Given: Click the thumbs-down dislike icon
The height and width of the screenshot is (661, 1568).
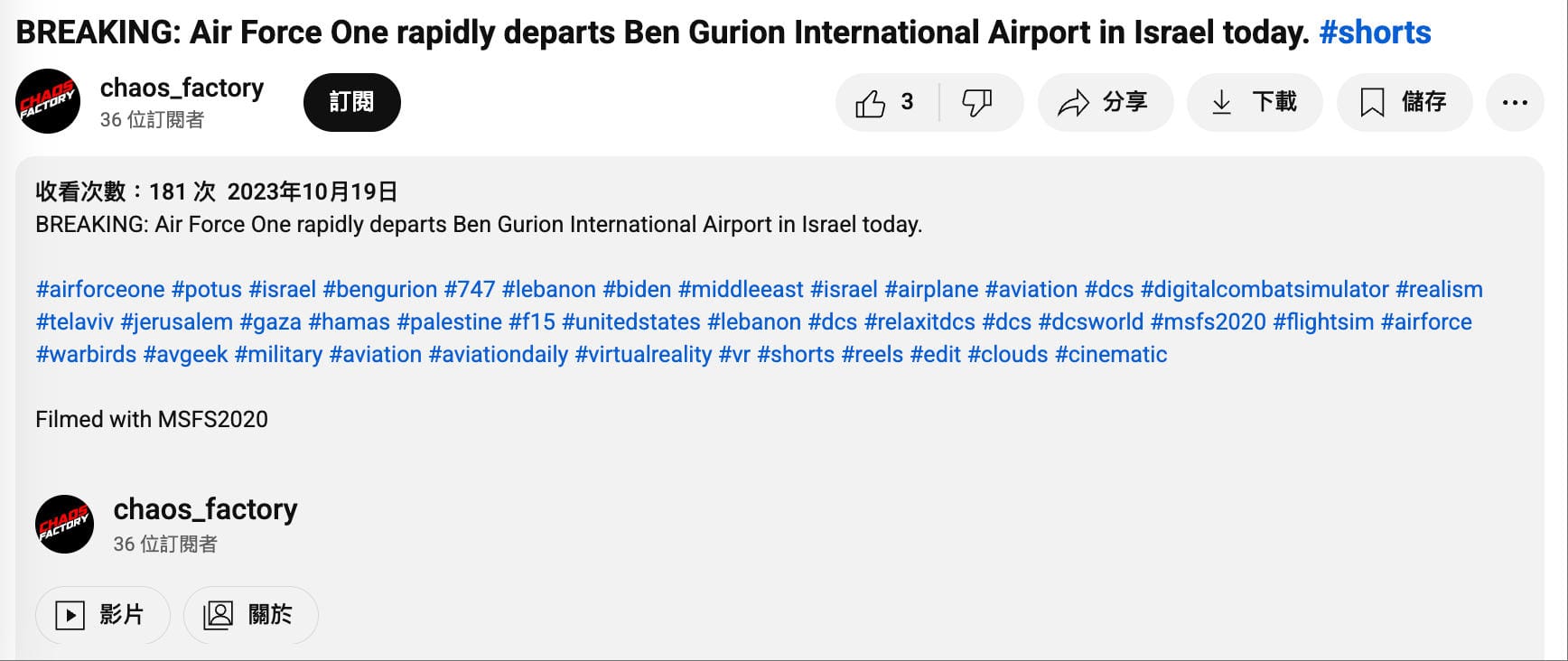Looking at the screenshot, I should pyautogui.click(x=977, y=103).
